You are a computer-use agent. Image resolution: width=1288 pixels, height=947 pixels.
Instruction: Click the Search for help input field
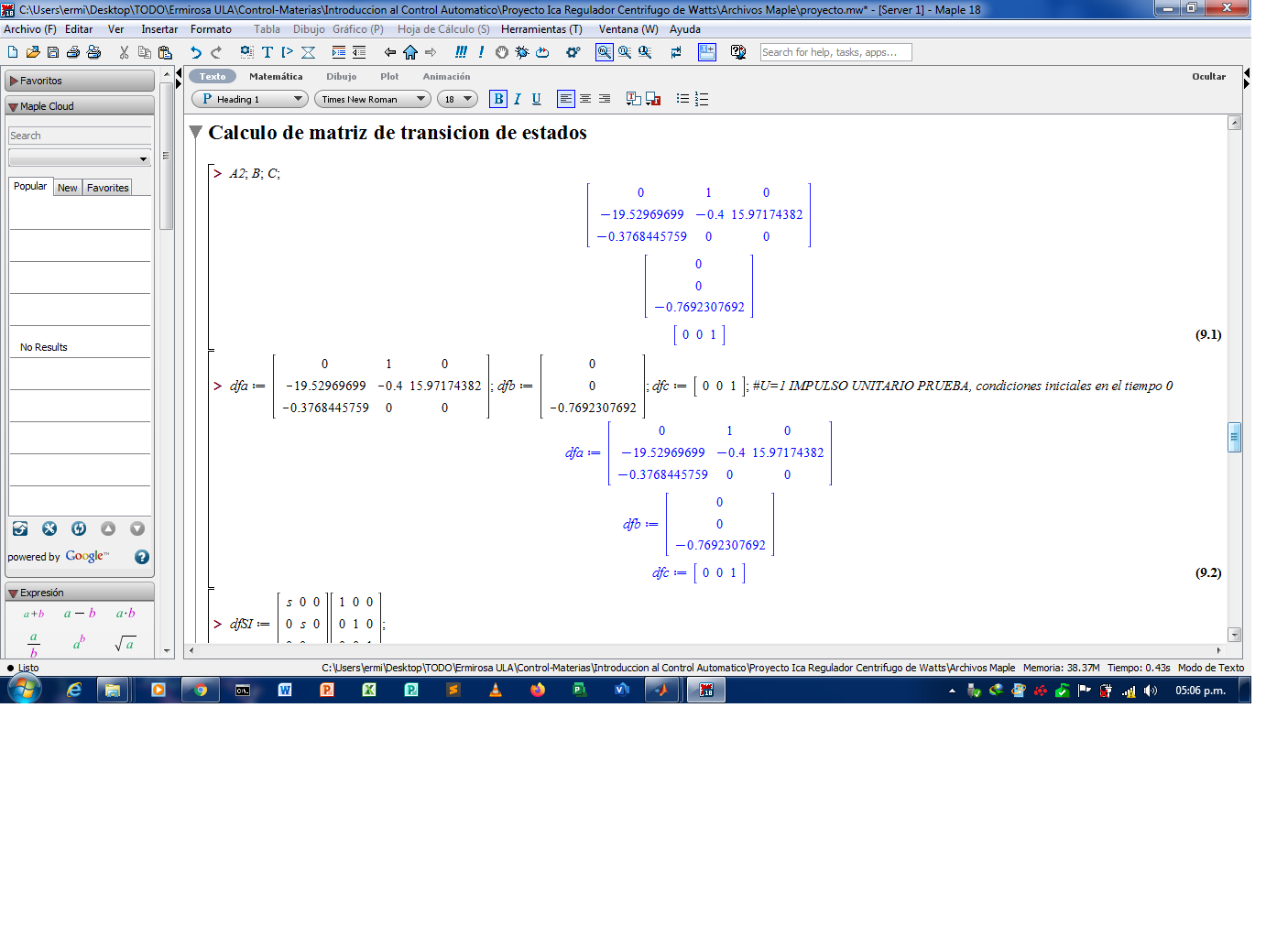tap(834, 51)
